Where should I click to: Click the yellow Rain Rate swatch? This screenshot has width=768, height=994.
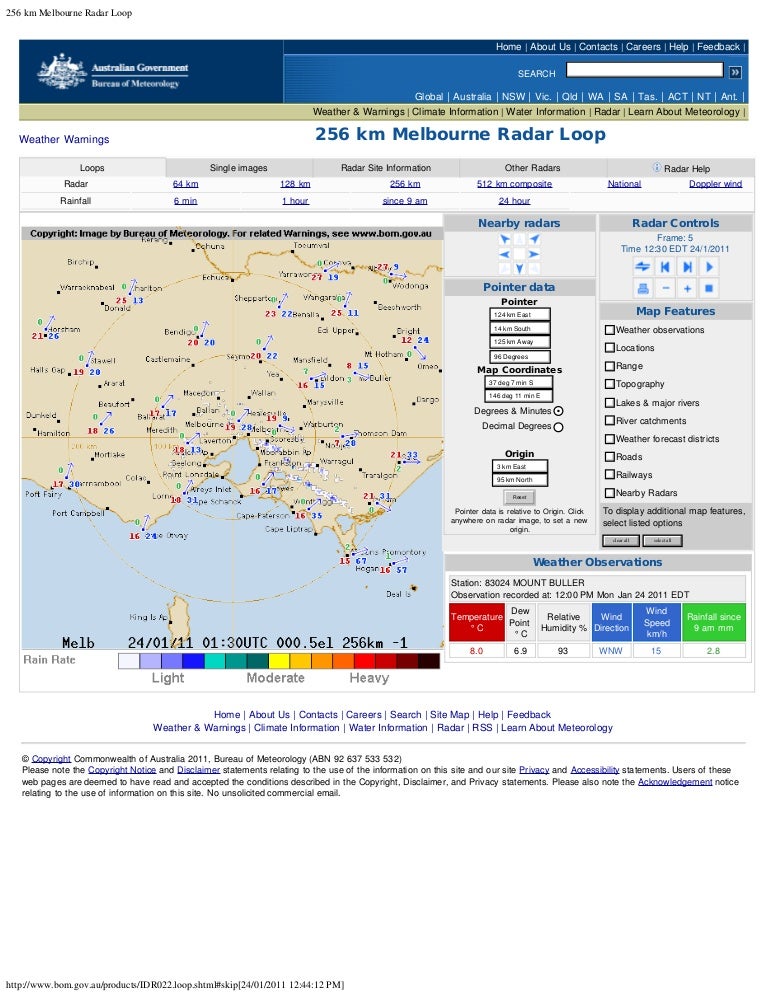[x=278, y=661]
